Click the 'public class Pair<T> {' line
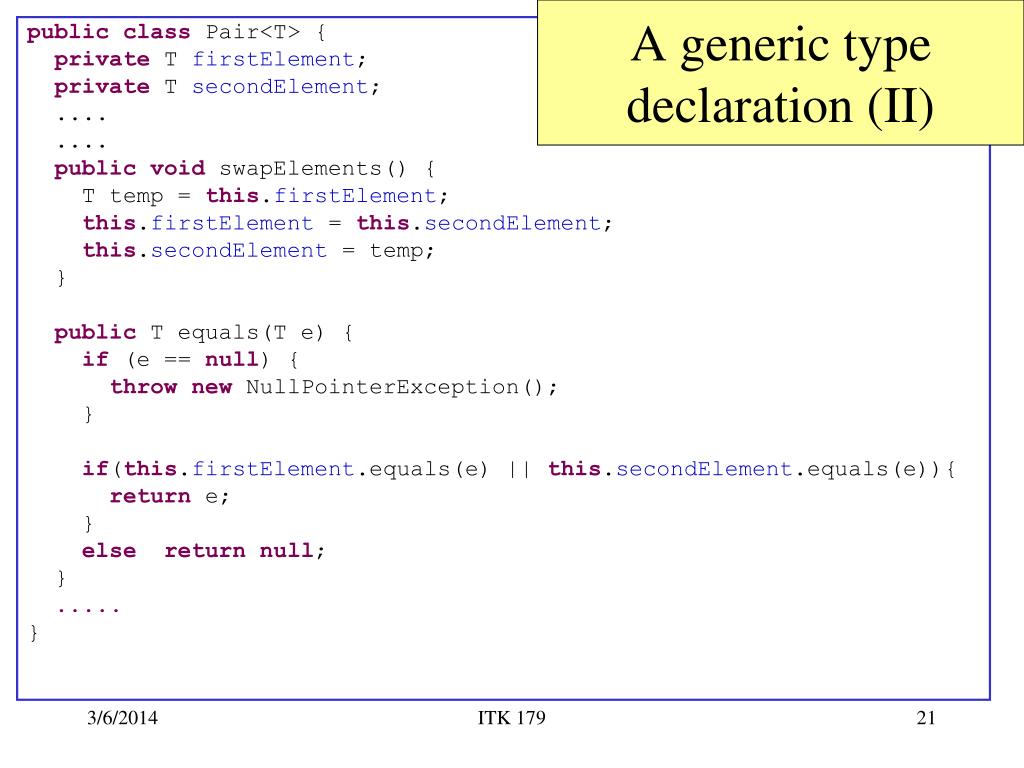The width and height of the screenshot is (1024, 768). pyautogui.click(x=176, y=32)
